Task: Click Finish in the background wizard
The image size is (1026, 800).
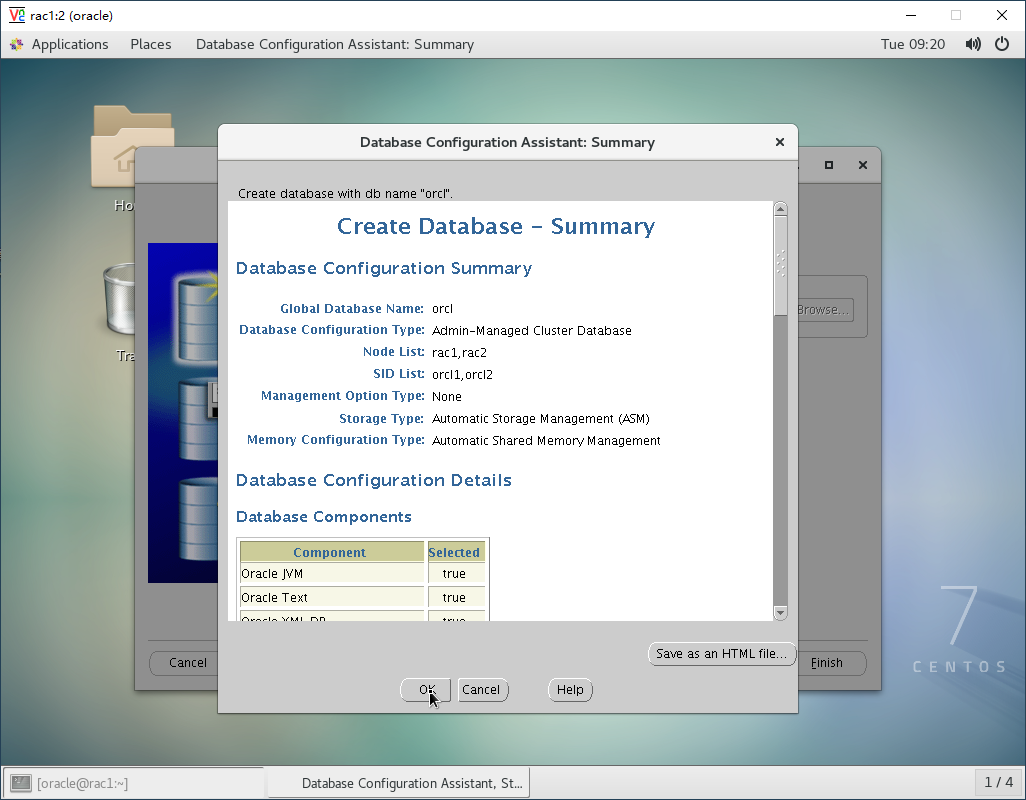Action: click(828, 663)
